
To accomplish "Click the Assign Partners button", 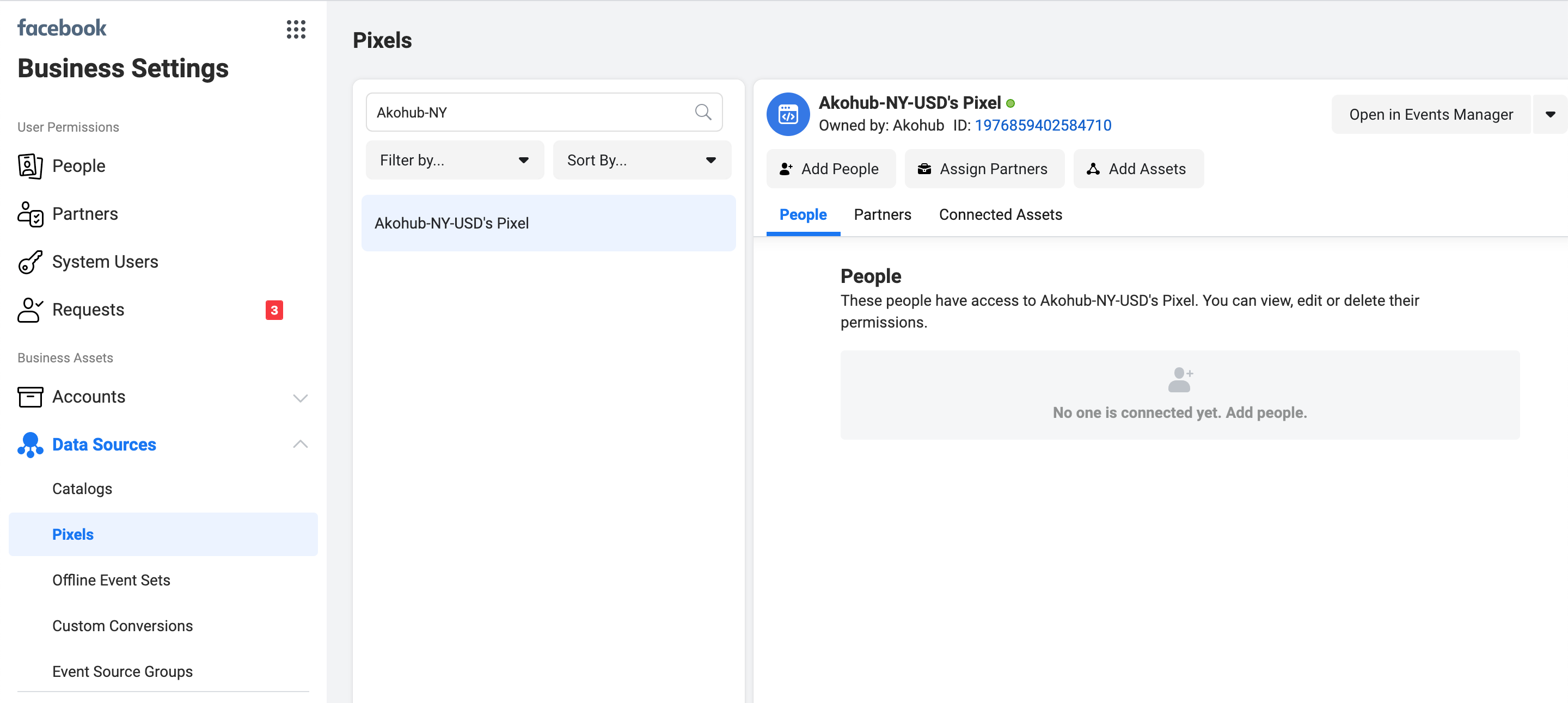I will 984,169.
